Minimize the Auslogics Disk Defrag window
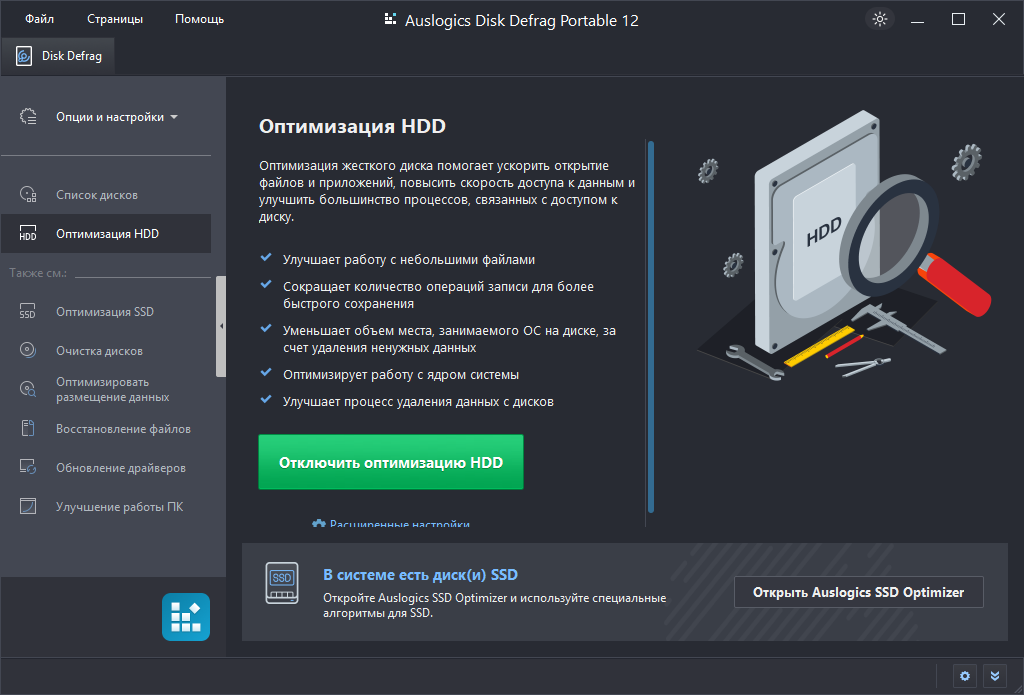1024x695 pixels. tap(918, 20)
